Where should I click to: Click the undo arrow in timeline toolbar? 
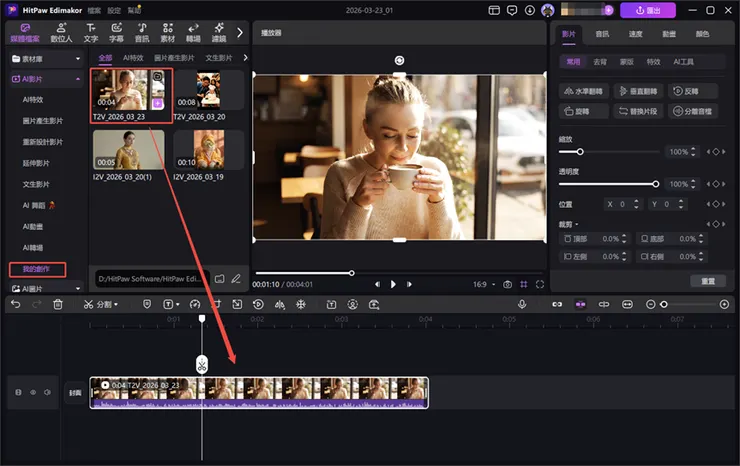point(17,304)
